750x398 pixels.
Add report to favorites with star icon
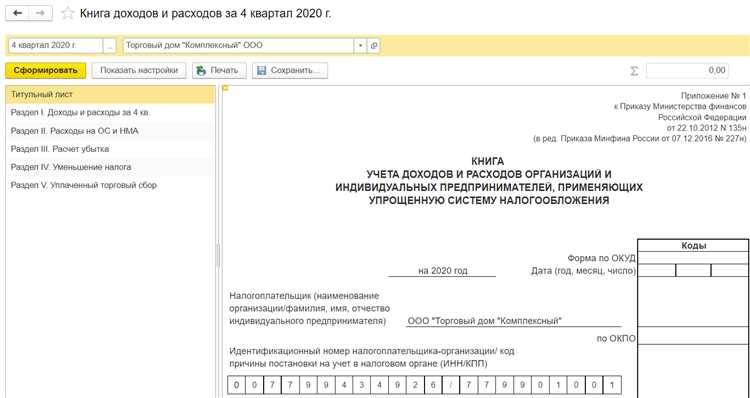click(67, 13)
